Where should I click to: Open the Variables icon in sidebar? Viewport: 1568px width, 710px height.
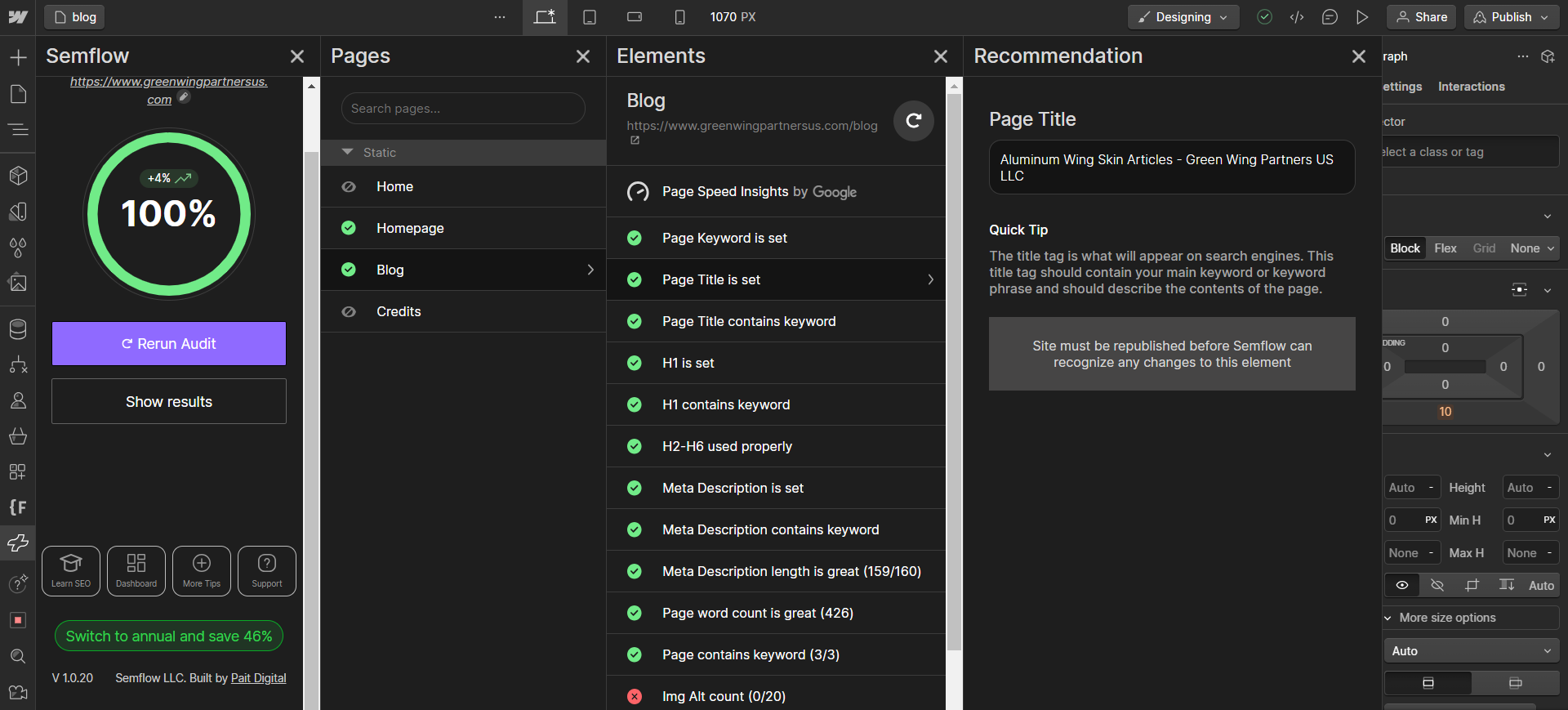click(18, 247)
